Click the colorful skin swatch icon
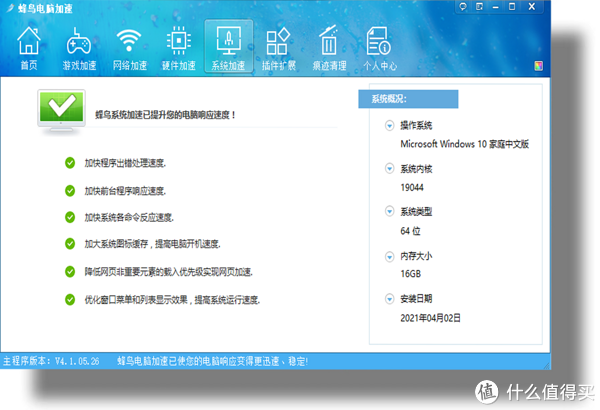600x410 pixels. click(538, 66)
